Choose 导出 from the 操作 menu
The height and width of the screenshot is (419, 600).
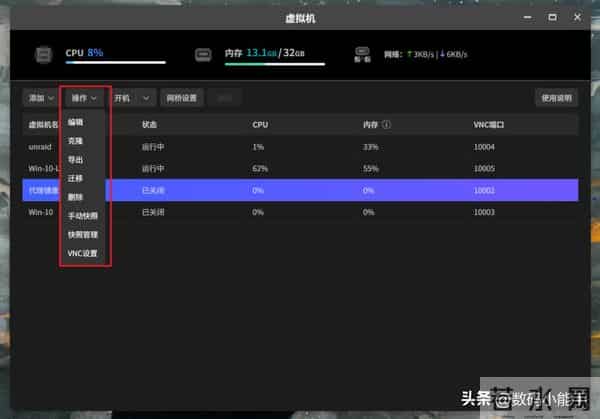[75, 160]
